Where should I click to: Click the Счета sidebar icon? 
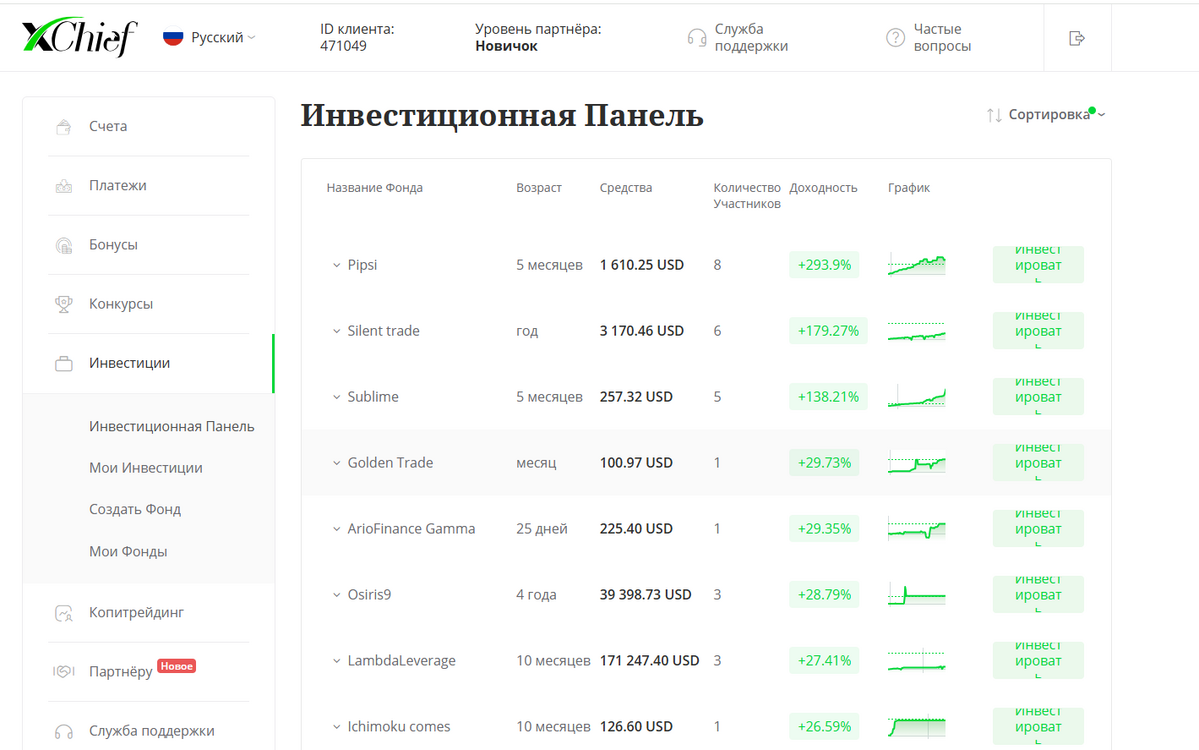(64, 127)
